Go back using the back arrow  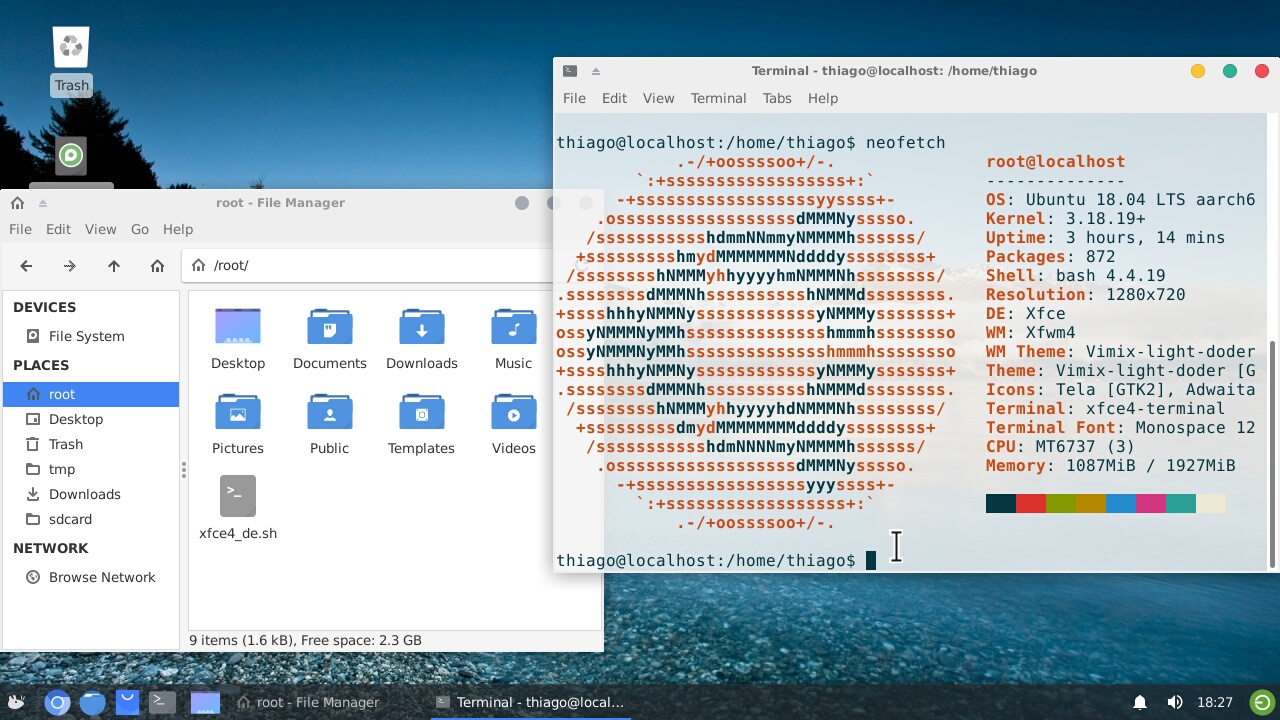27,266
